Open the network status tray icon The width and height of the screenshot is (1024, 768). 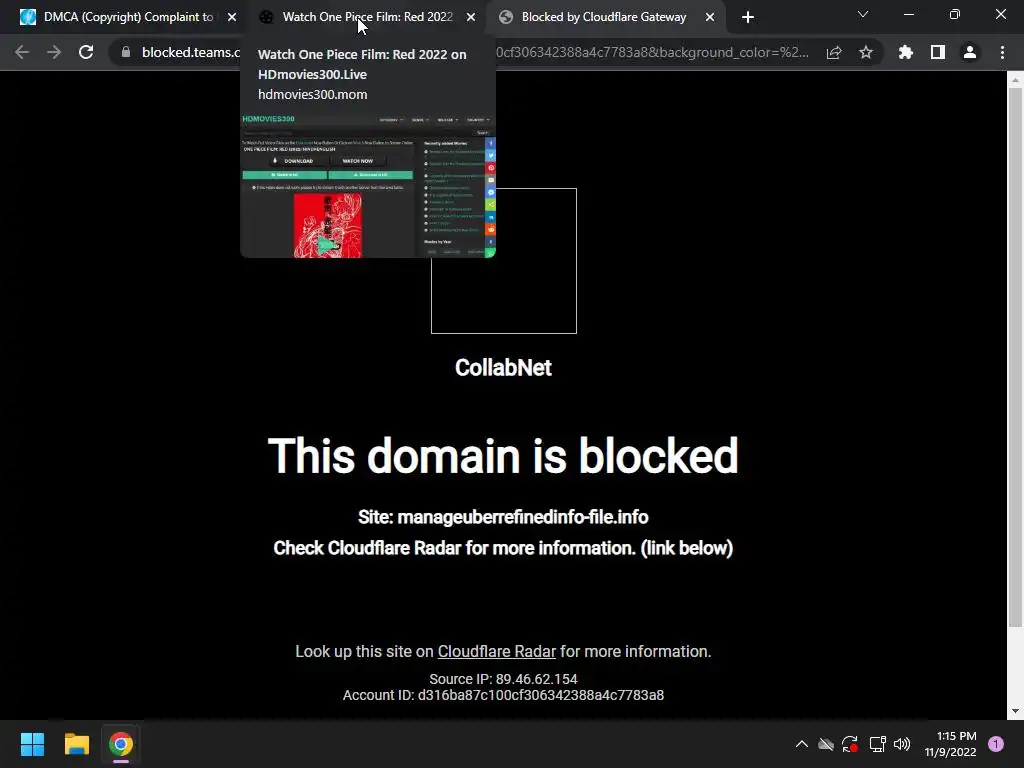tap(877, 744)
